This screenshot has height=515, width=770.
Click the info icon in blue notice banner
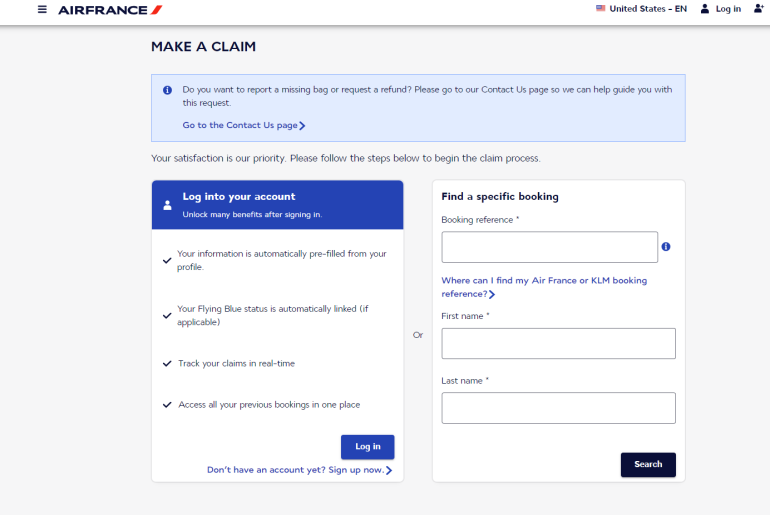pyautogui.click(x=167, y=90)
